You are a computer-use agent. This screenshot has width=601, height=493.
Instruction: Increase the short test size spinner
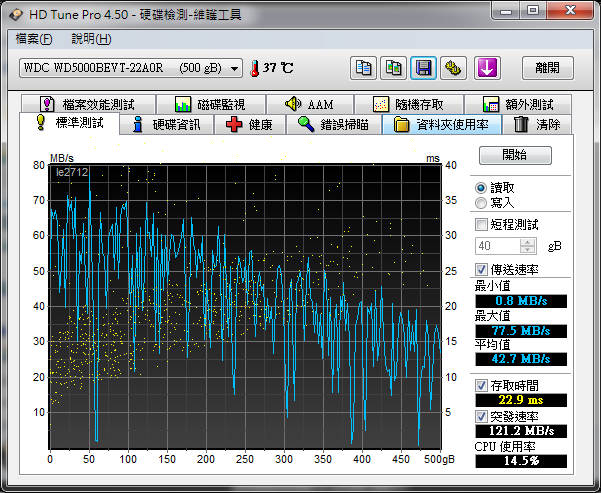[x=528, y=242]
